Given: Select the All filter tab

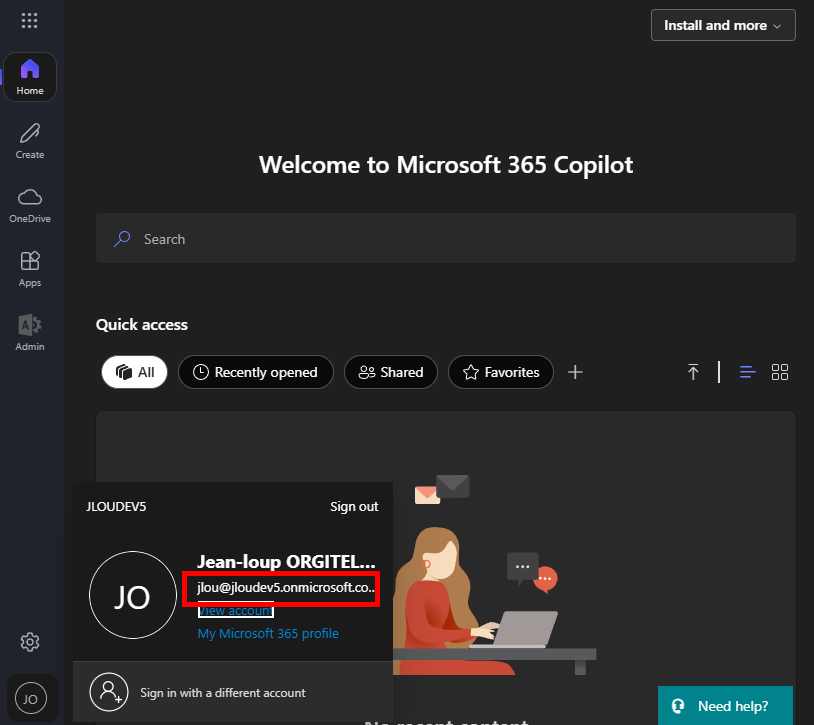Looking at the screenshot, I should click(x=134, y=372).
